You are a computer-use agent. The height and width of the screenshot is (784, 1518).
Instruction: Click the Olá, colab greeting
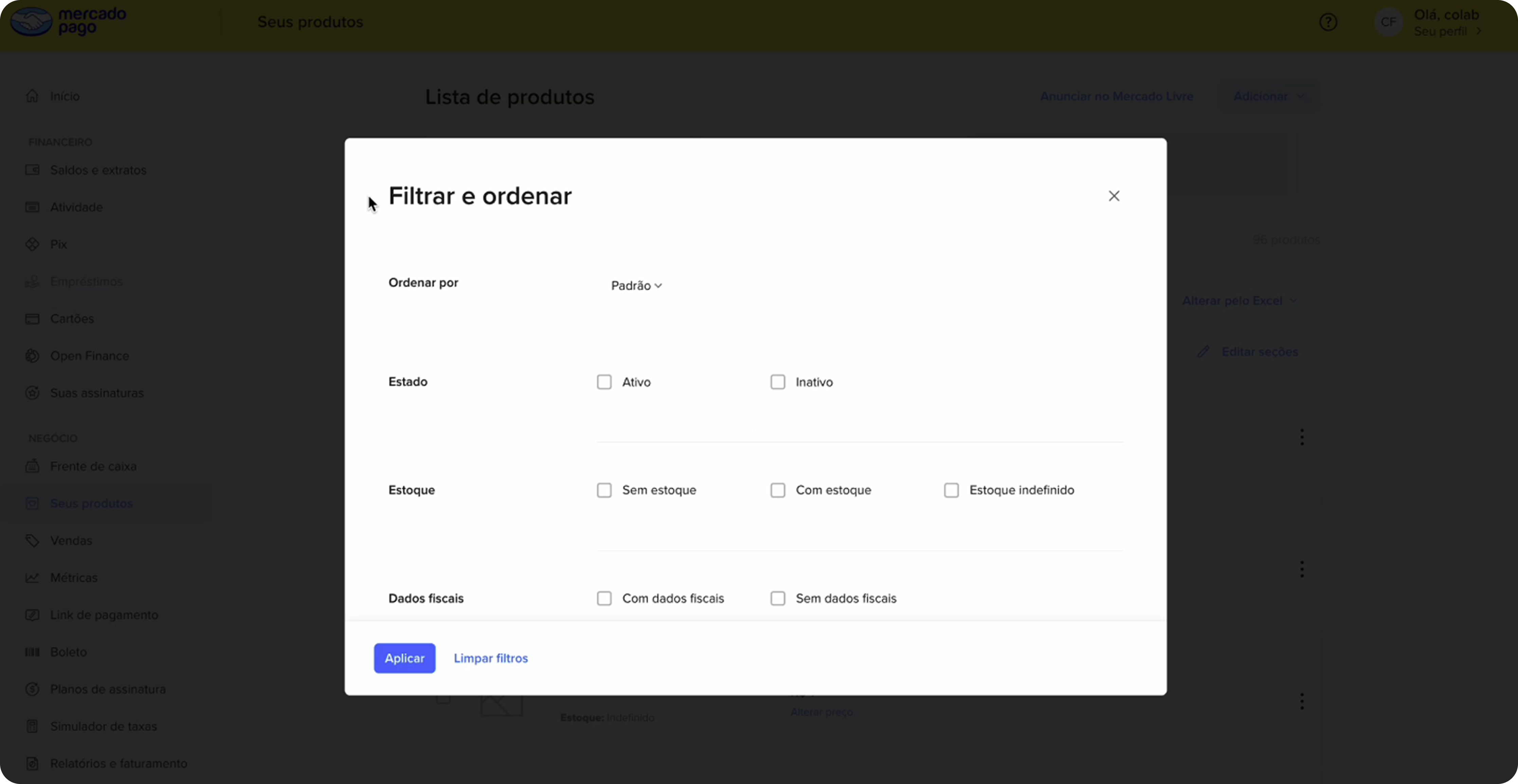coord(1446,15)
